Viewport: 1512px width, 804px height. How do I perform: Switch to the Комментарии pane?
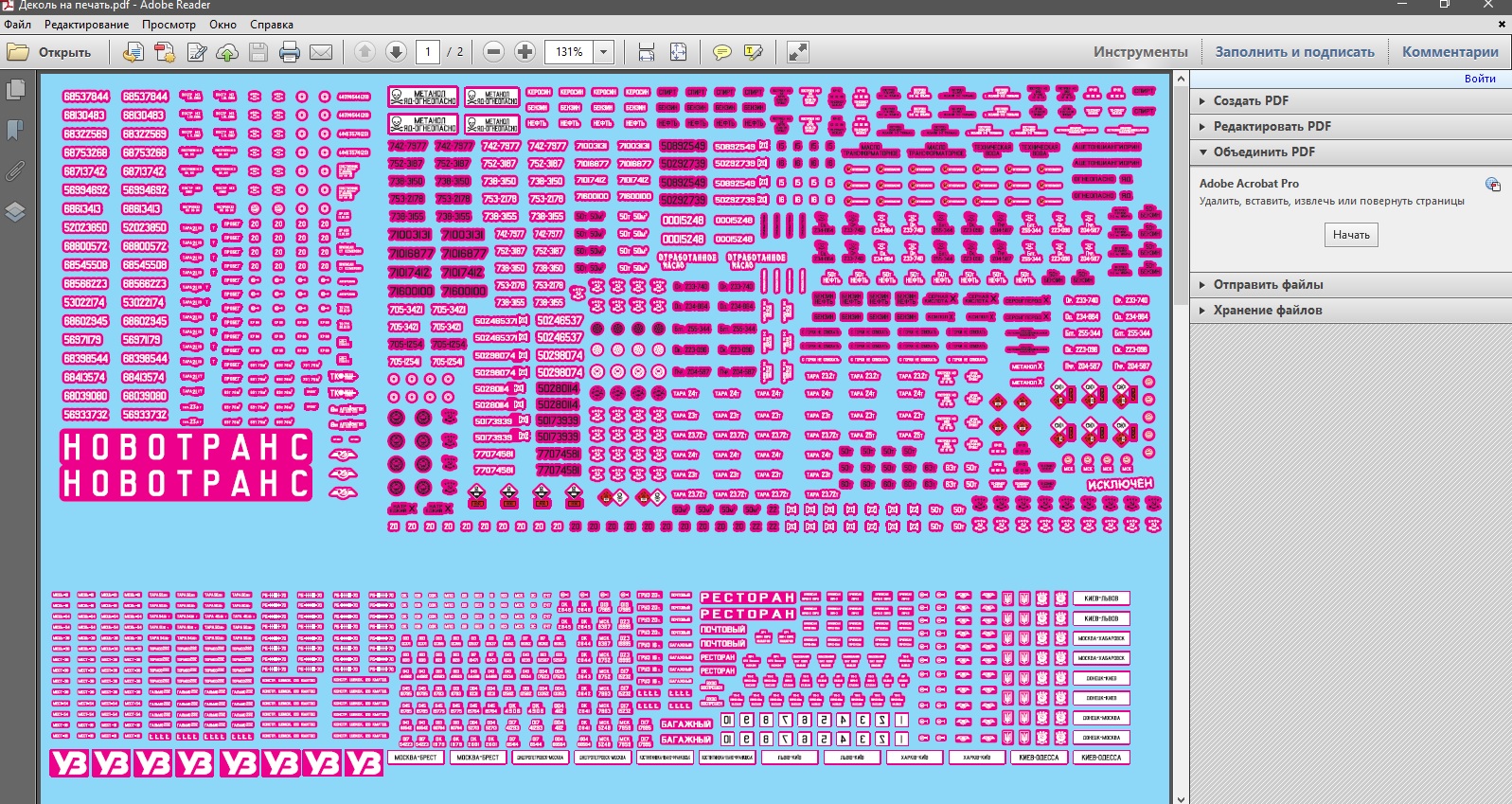1450,52
